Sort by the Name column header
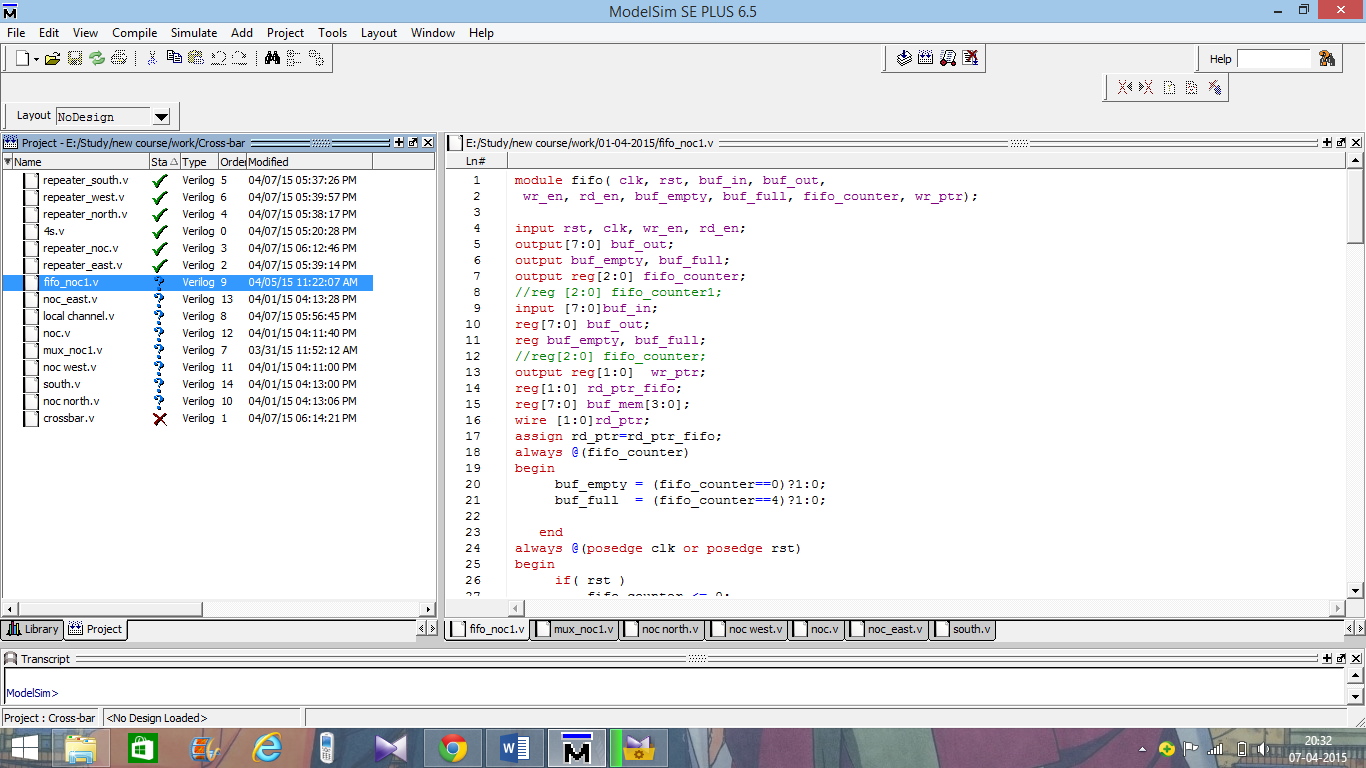The height and width of the screenshot is (768, 1366). 75,161
